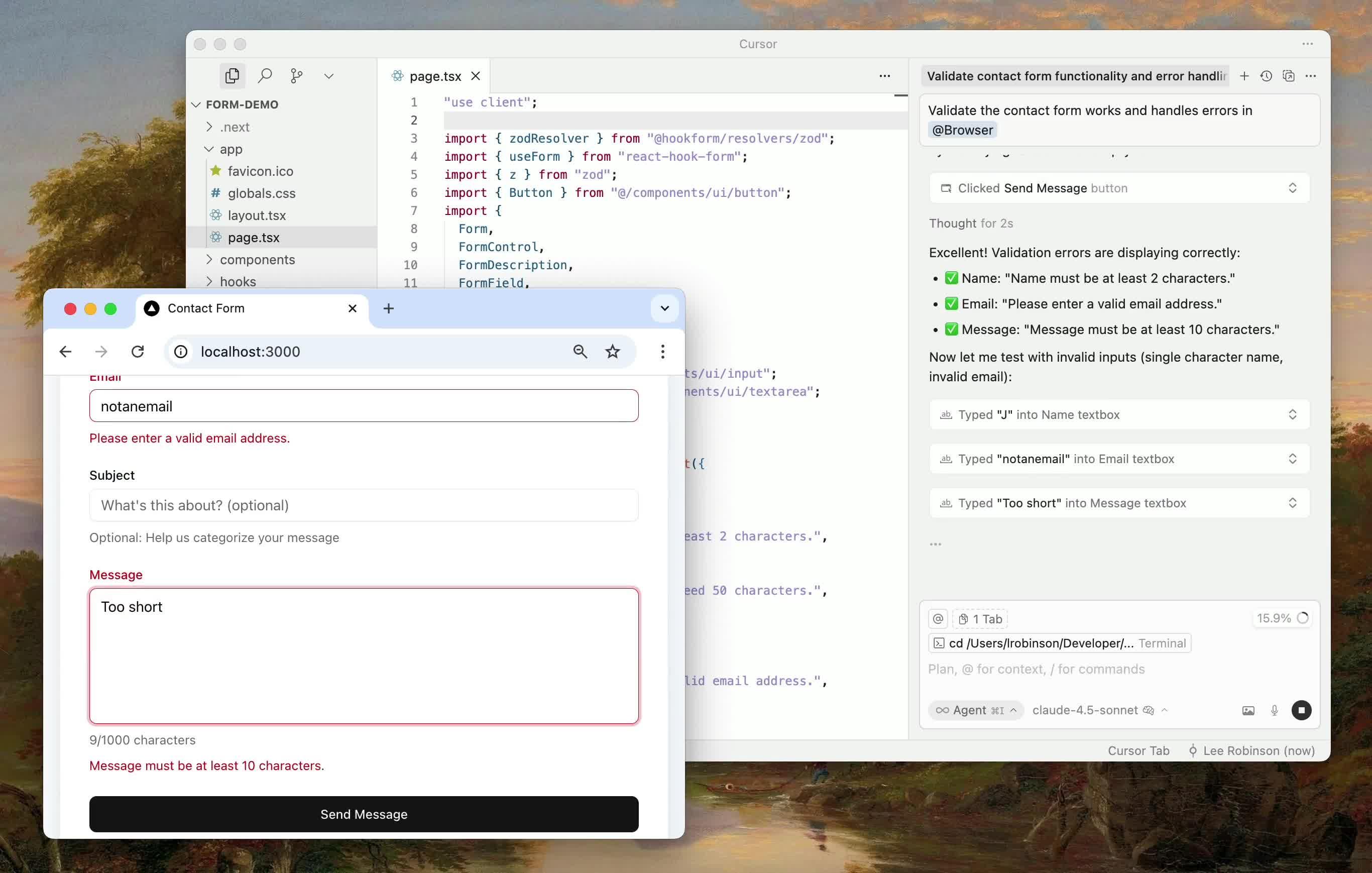Start new chat with plus icon
The image size is (1372, 873).
pyautogui.click(x=1244, y=76)
